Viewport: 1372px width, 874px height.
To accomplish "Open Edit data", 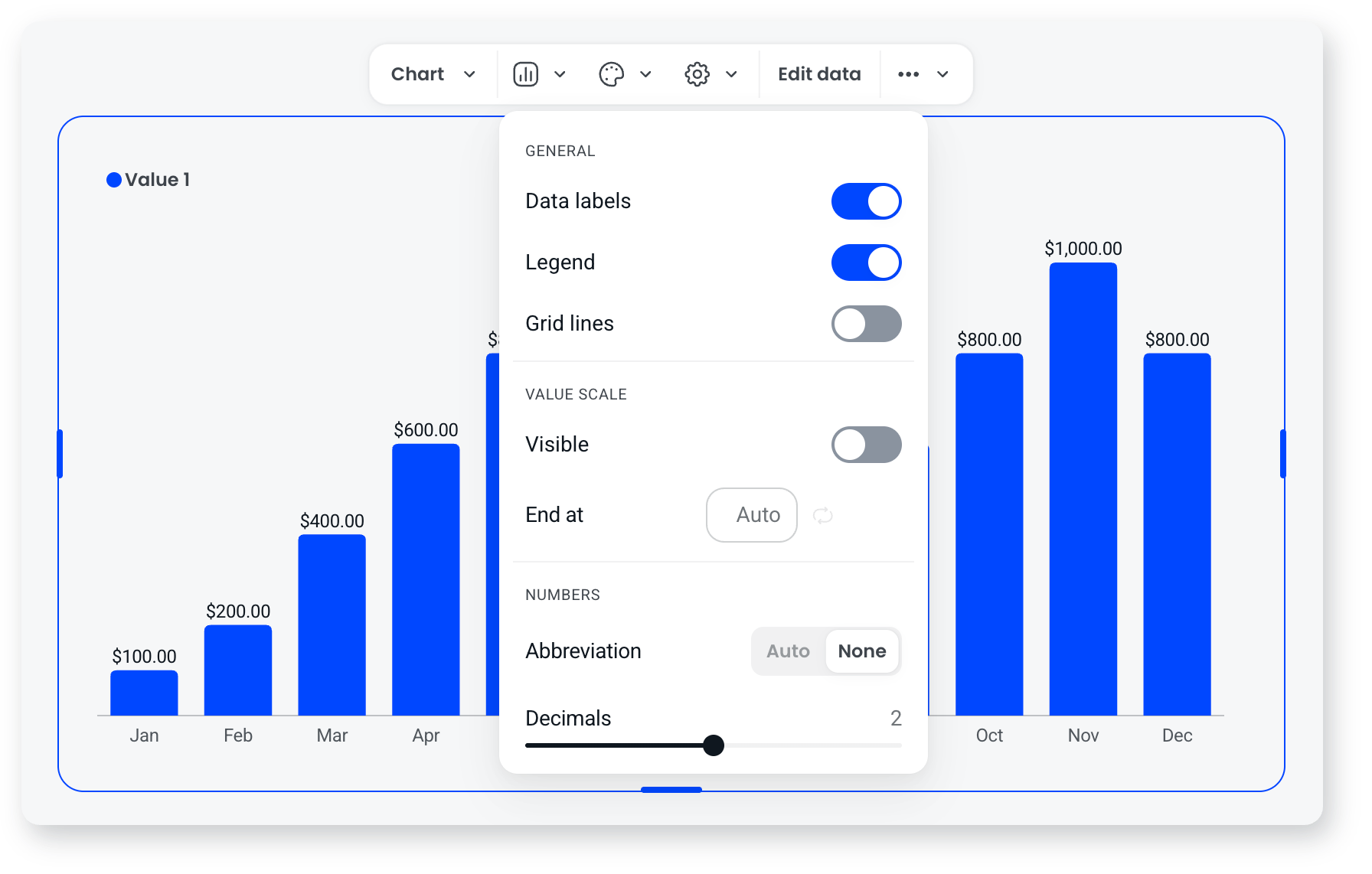I will pos(819,74).
